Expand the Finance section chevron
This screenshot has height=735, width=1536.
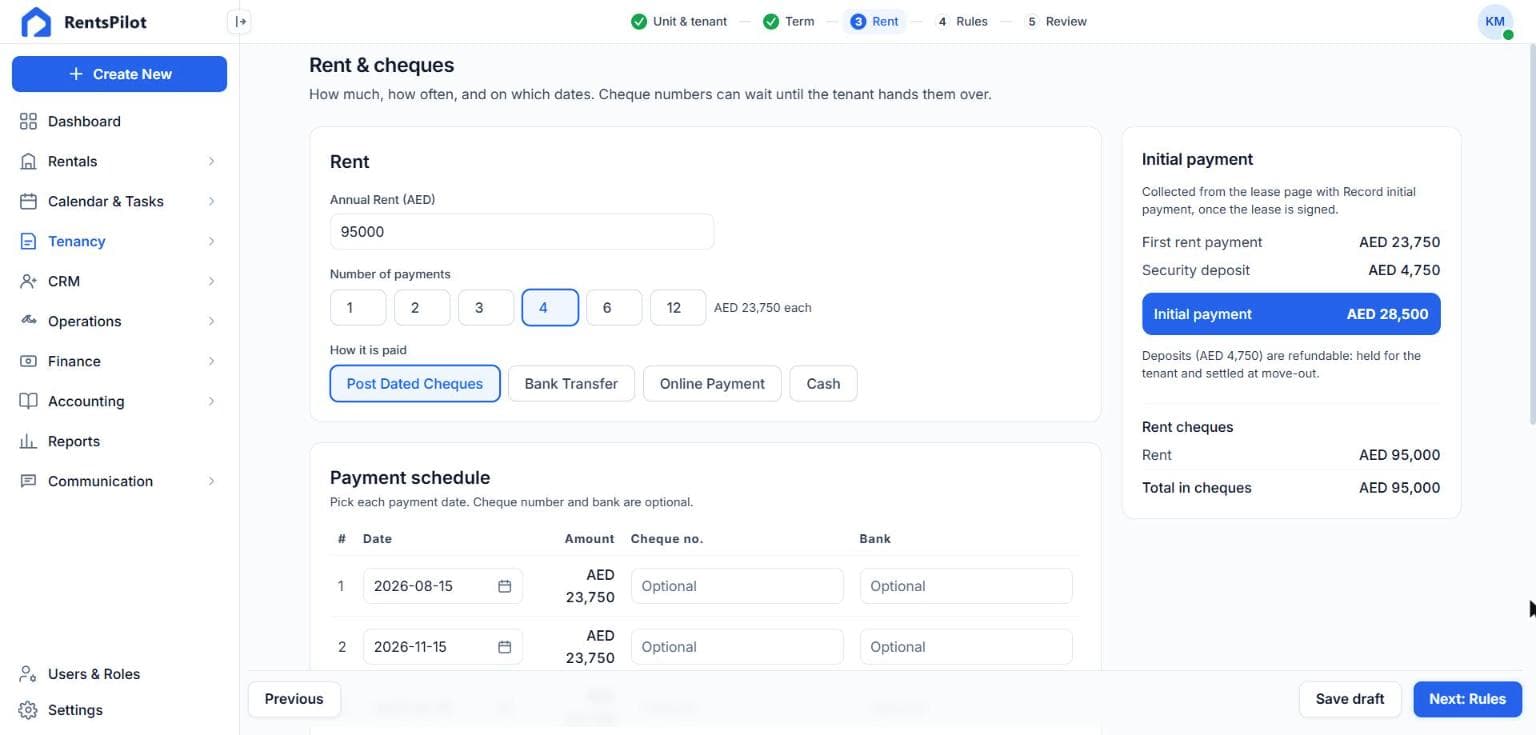point(211,361)
